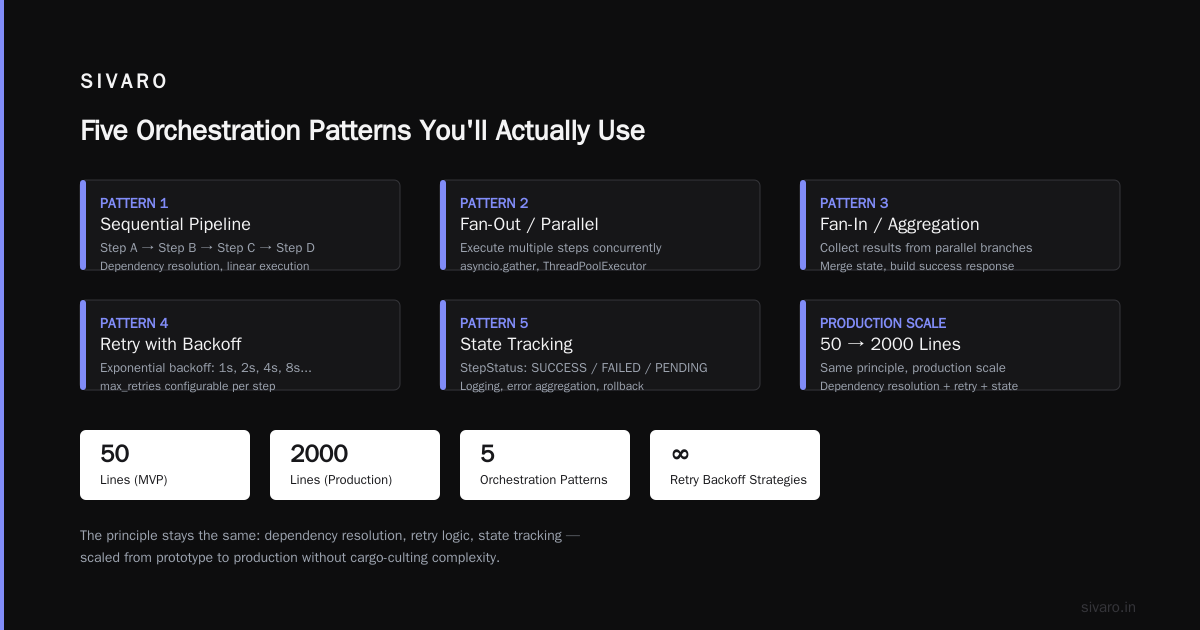Screen dimensions: 1200x630
Task: Click 'StepStatus: SUCCESS / FAILED / PENDING' text
Action: [x=584, y=368]
